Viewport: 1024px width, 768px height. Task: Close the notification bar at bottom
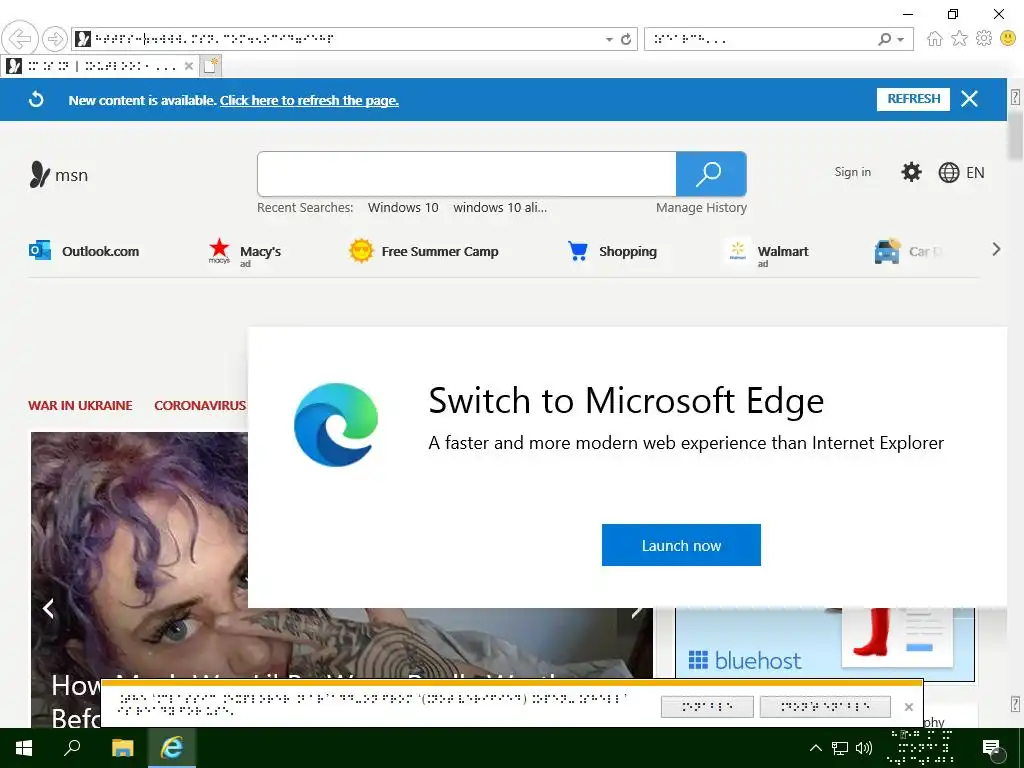(908, 707)
